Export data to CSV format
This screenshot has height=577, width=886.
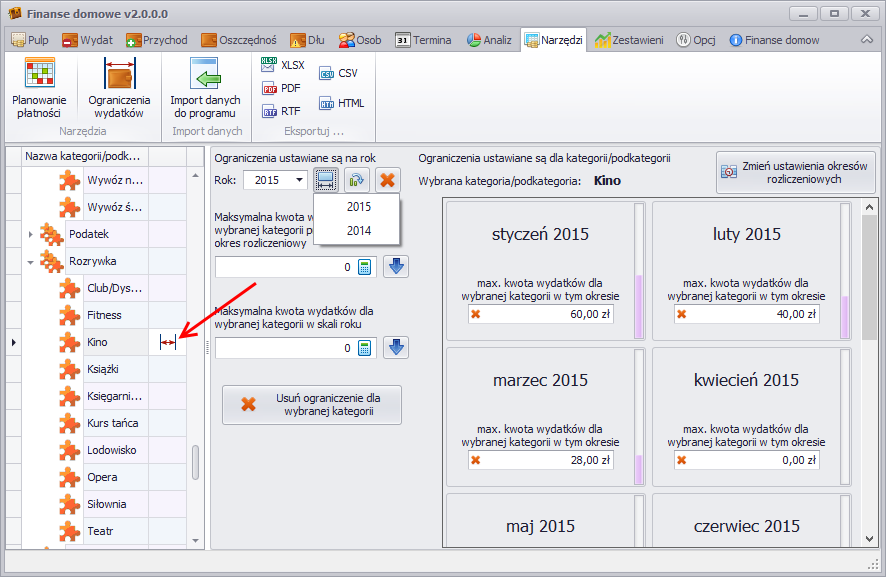click(338, 73)
